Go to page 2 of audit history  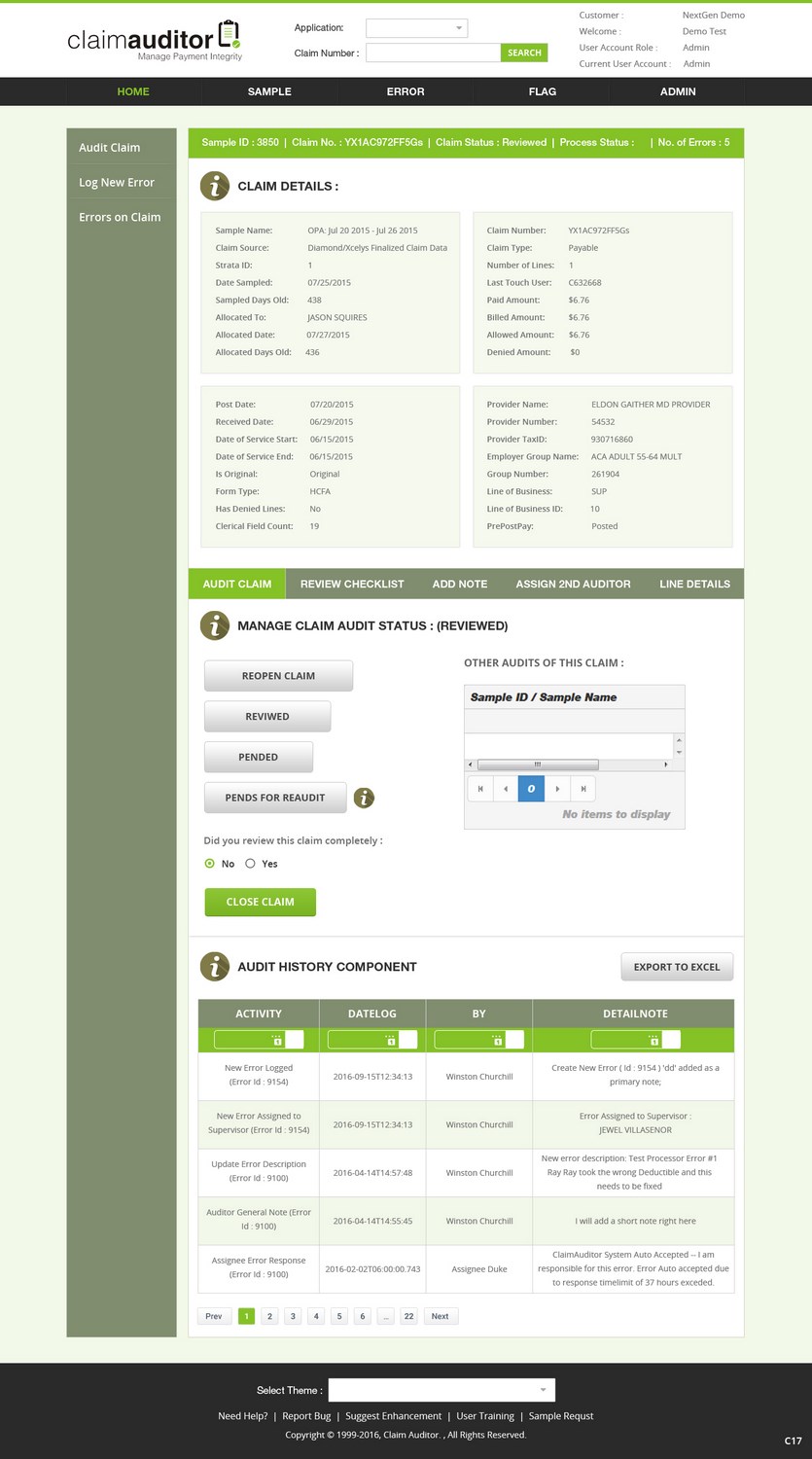[x=270, y=1316]
